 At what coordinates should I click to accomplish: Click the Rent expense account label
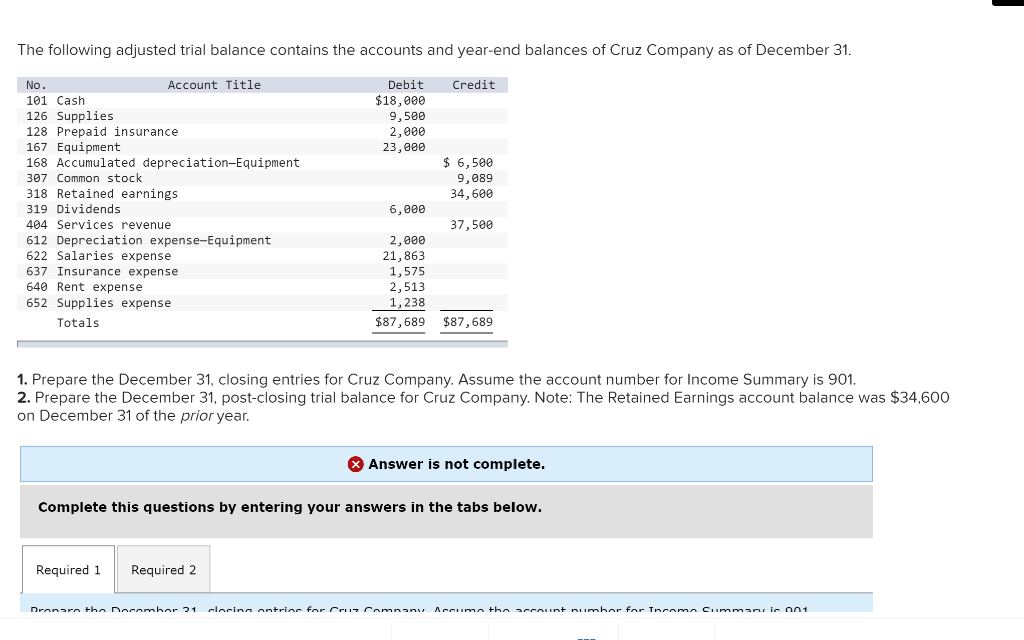pos(99,287)
